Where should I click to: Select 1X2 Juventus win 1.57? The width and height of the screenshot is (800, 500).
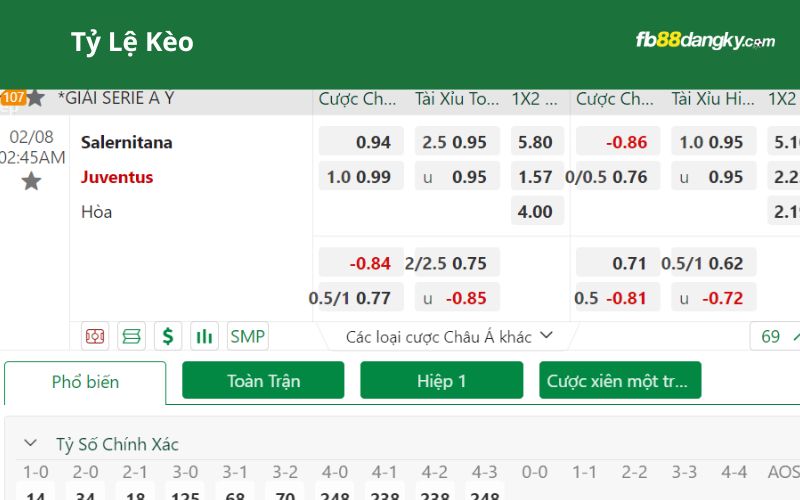(x=537, y=176)
